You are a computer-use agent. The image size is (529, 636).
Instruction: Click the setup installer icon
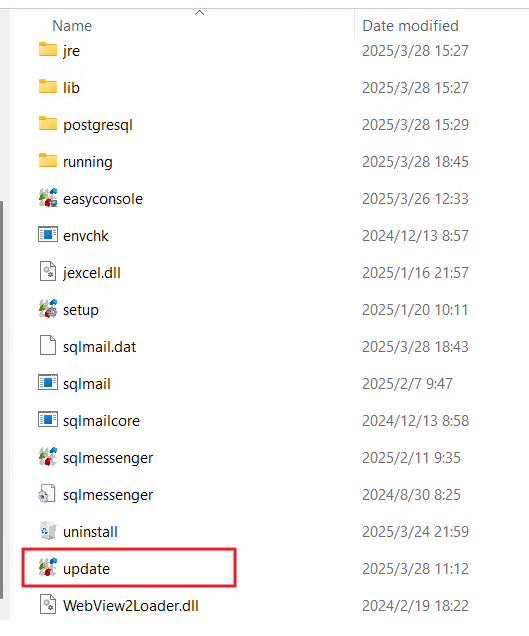[48, 309]
